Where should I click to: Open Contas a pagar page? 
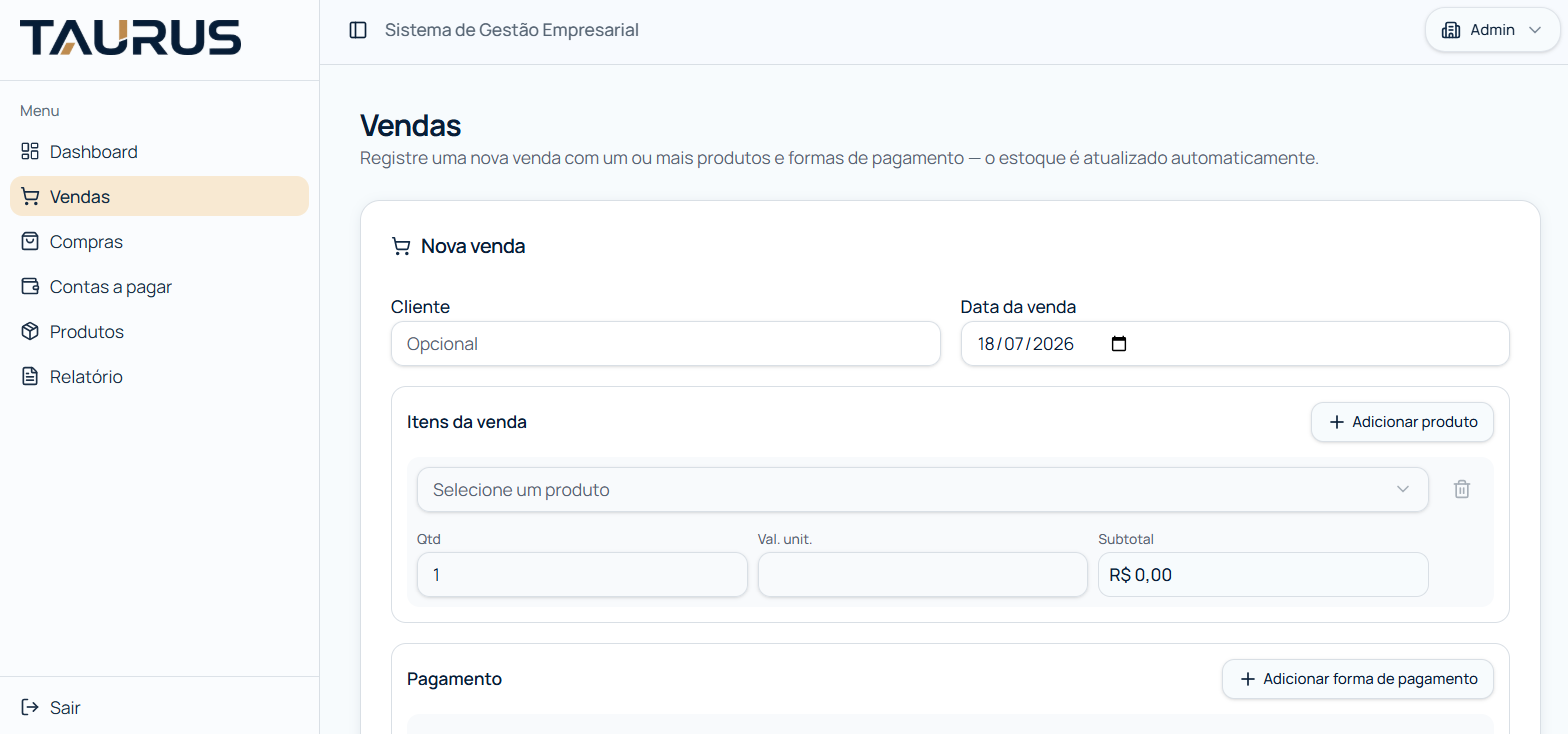(159, 287)
